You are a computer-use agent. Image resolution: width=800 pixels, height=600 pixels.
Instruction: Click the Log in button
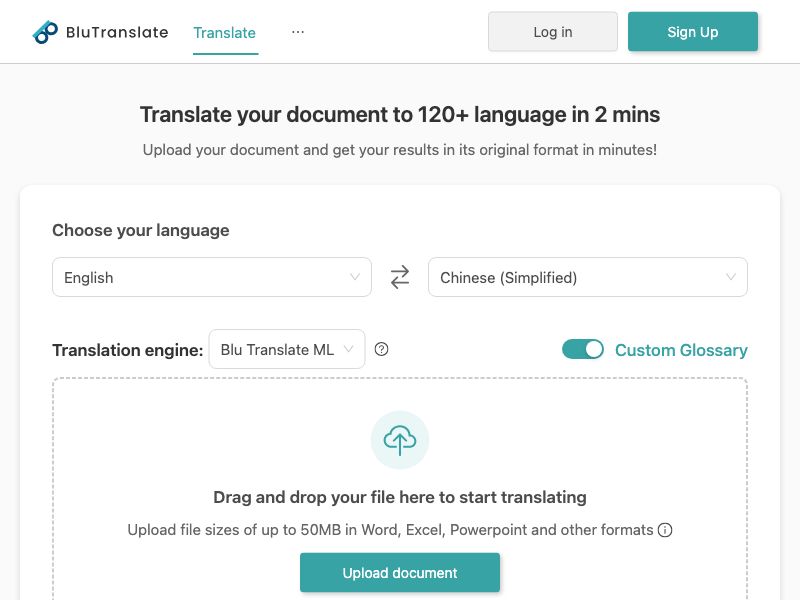tap(553, 32)
